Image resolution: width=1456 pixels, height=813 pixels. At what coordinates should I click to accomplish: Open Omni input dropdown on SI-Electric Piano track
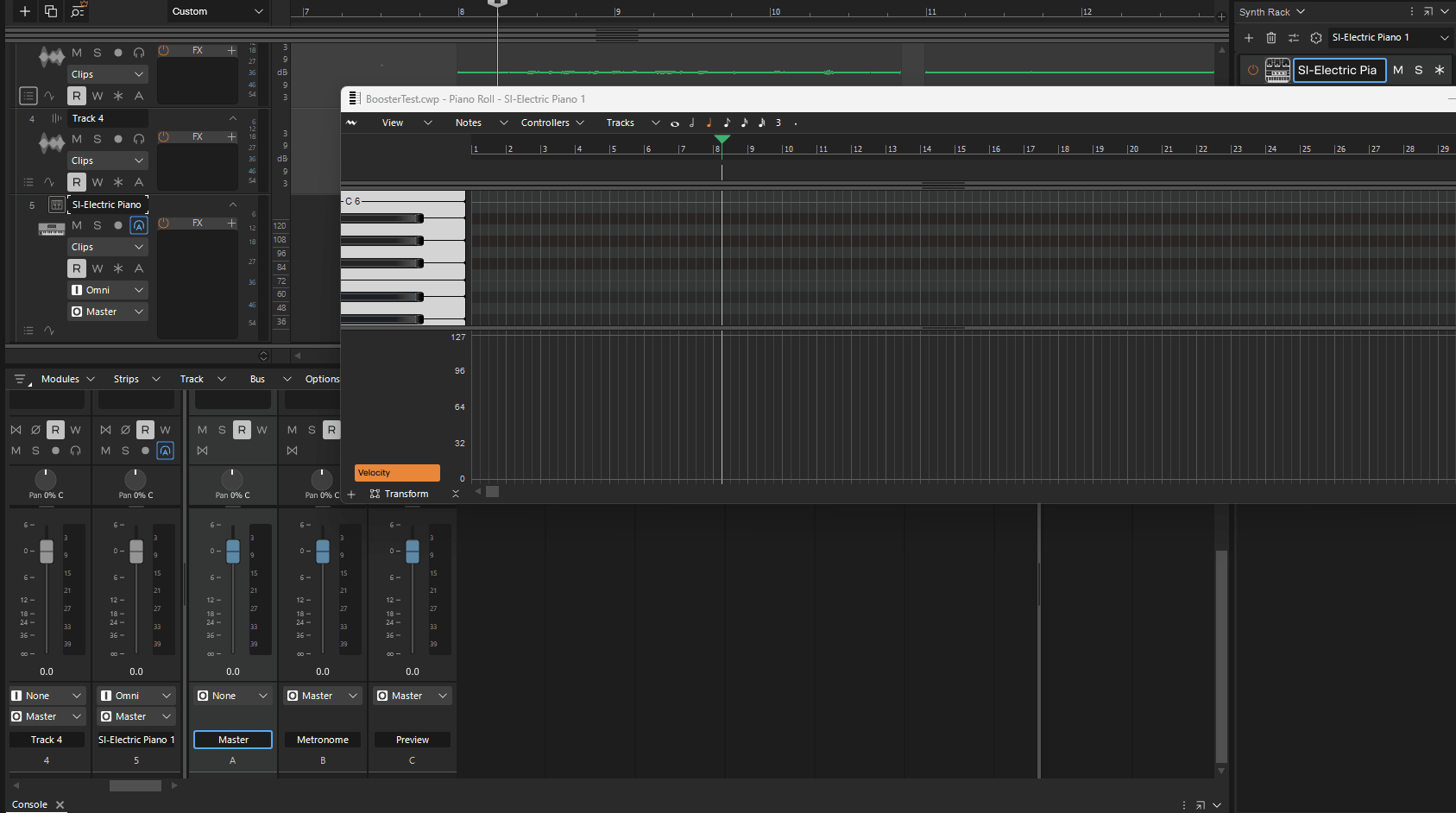tap(108, 290)
